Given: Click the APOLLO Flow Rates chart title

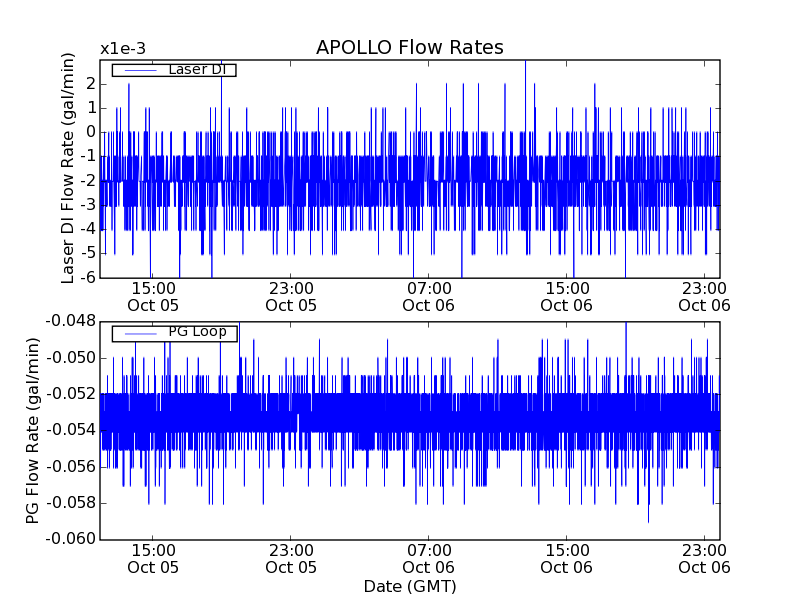Looking at the screenshot, I should (409, 48).
